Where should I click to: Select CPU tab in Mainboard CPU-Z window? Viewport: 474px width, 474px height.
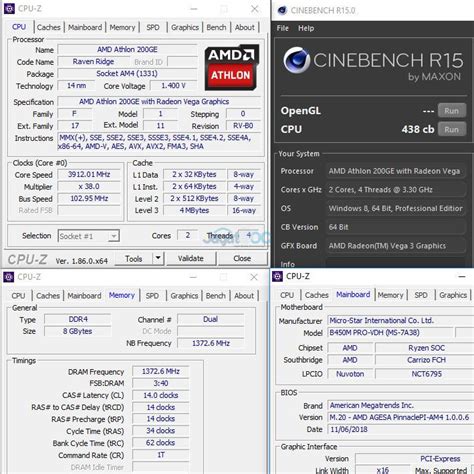point(287,295)
